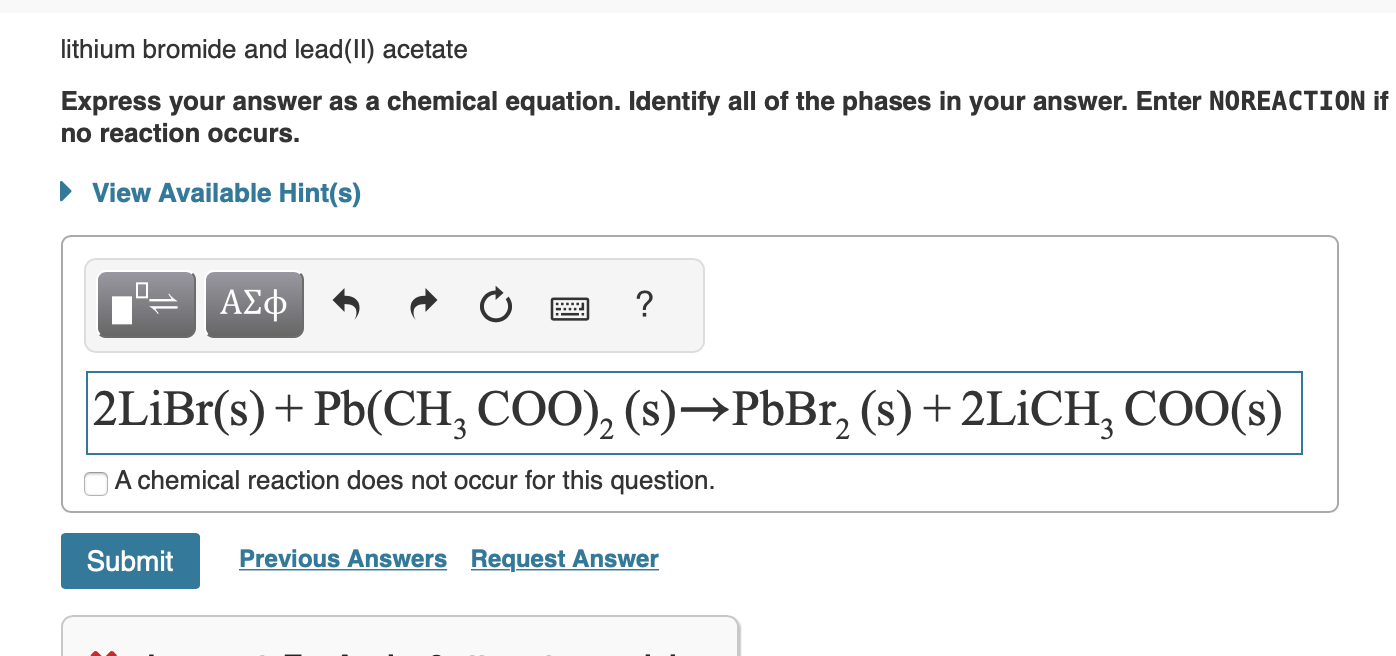The width and height of the screenshot is (1396, 656).
Task: Expand the hints disclosure triangle
Action: (x=66, y=191)
